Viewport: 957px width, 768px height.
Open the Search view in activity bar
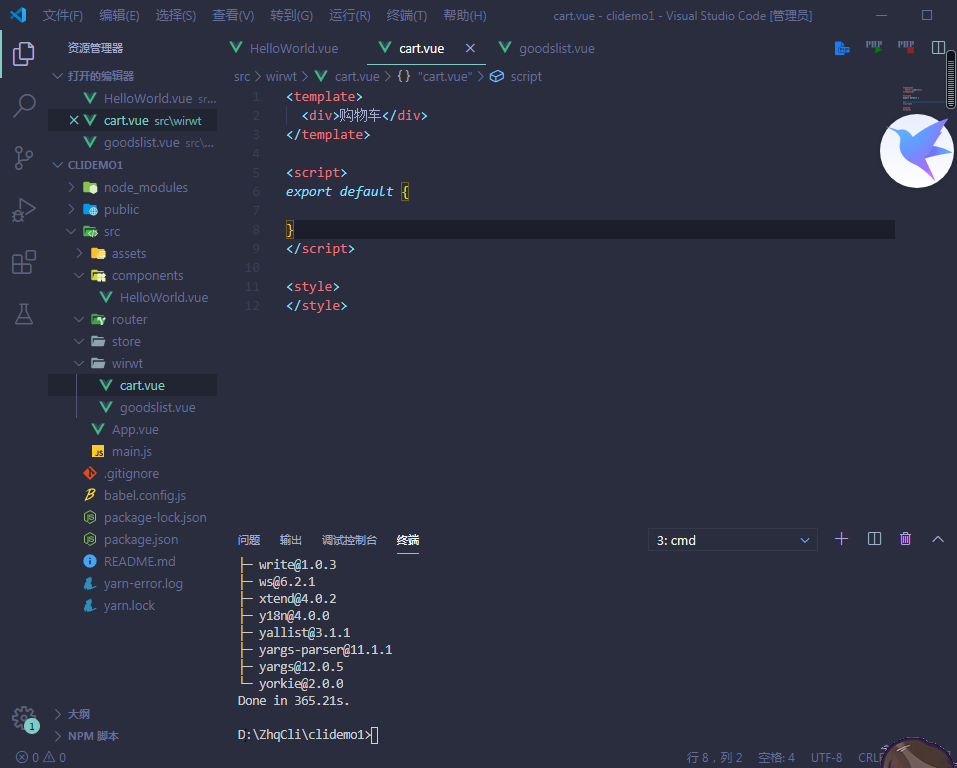tap(24, 105)
